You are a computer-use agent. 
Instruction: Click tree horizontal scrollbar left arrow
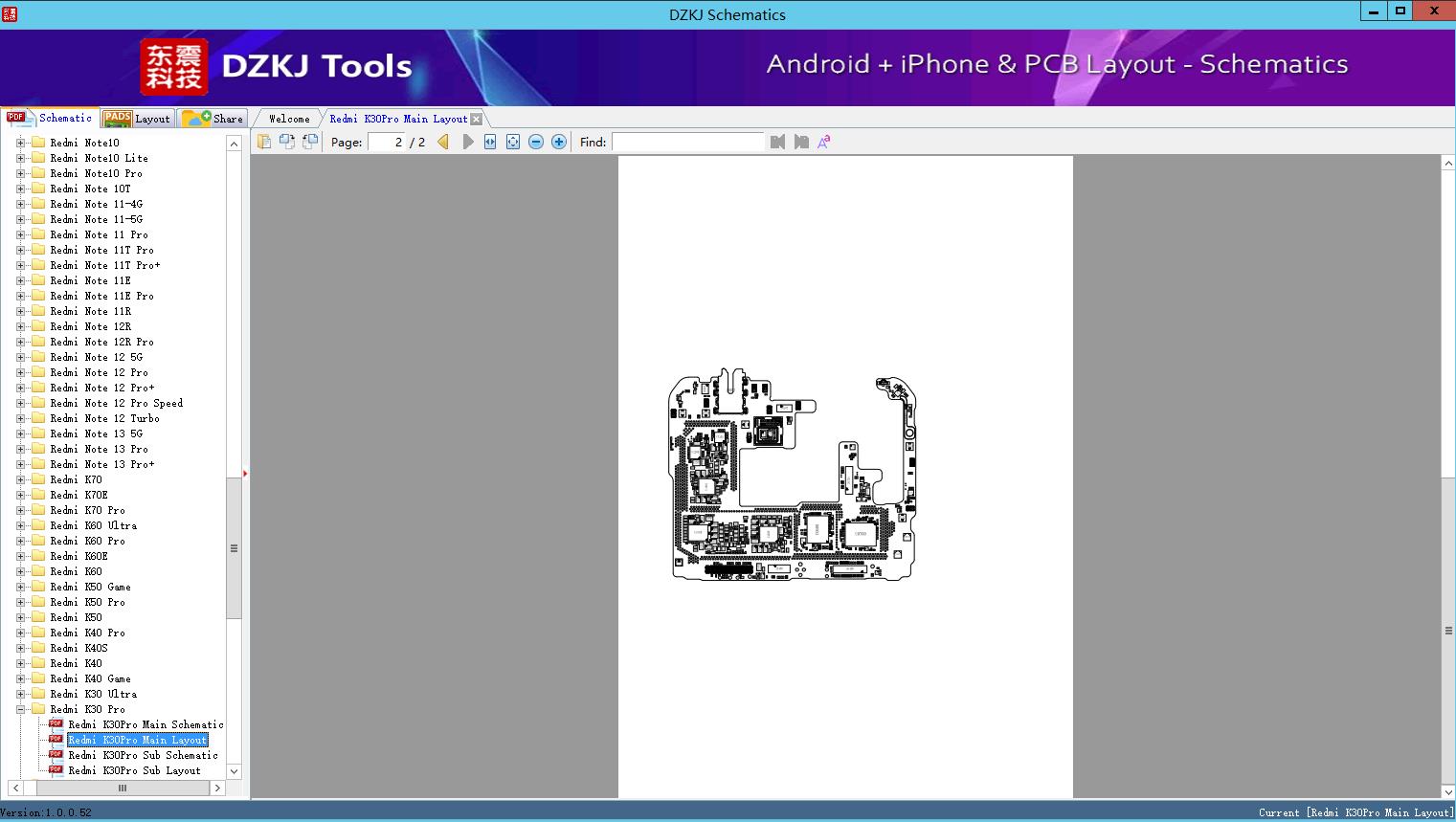(14, 788)
